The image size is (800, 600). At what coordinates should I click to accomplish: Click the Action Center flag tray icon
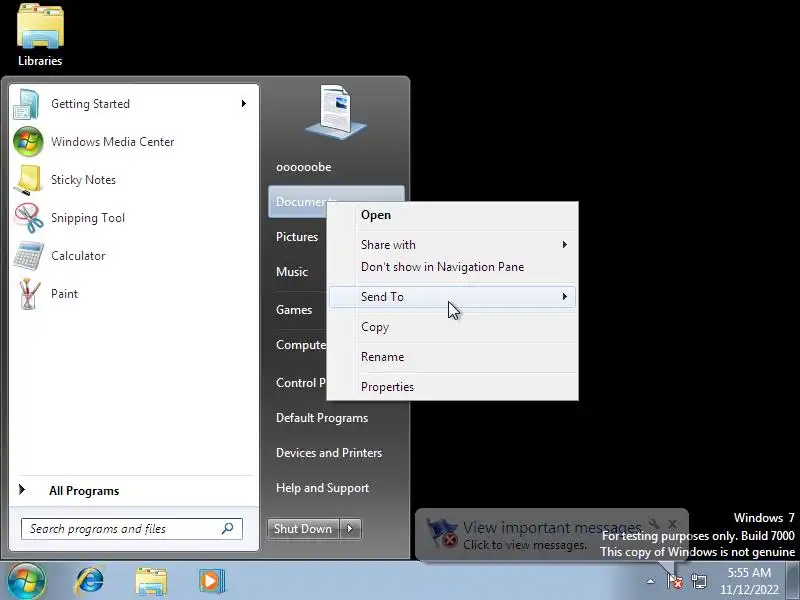tap(674, 581)
